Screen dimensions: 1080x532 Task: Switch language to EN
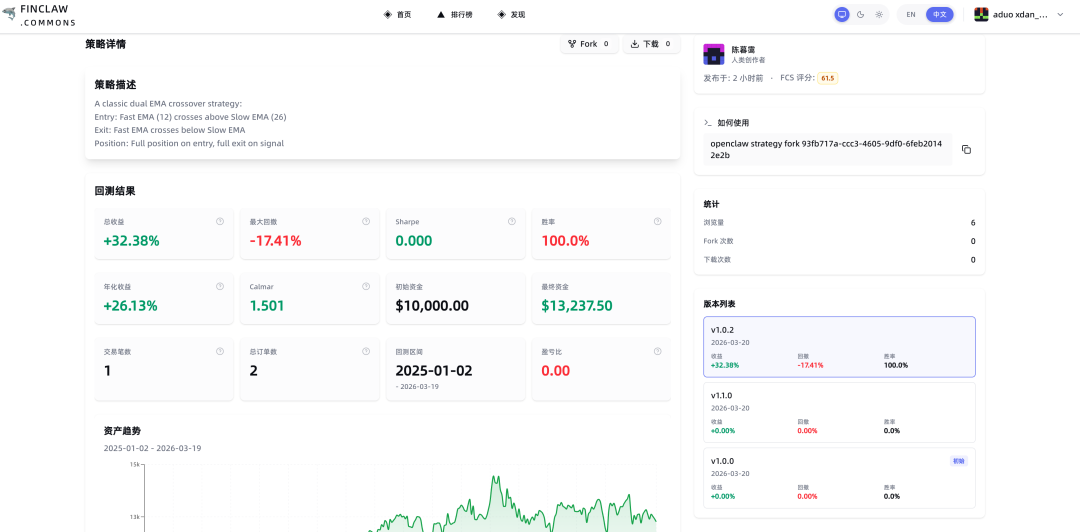click(x=911, y=15)
